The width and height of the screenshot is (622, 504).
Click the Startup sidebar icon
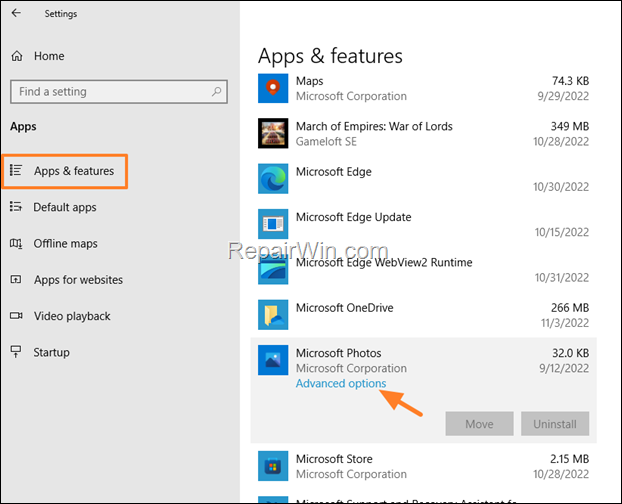(x=16, y=352)
